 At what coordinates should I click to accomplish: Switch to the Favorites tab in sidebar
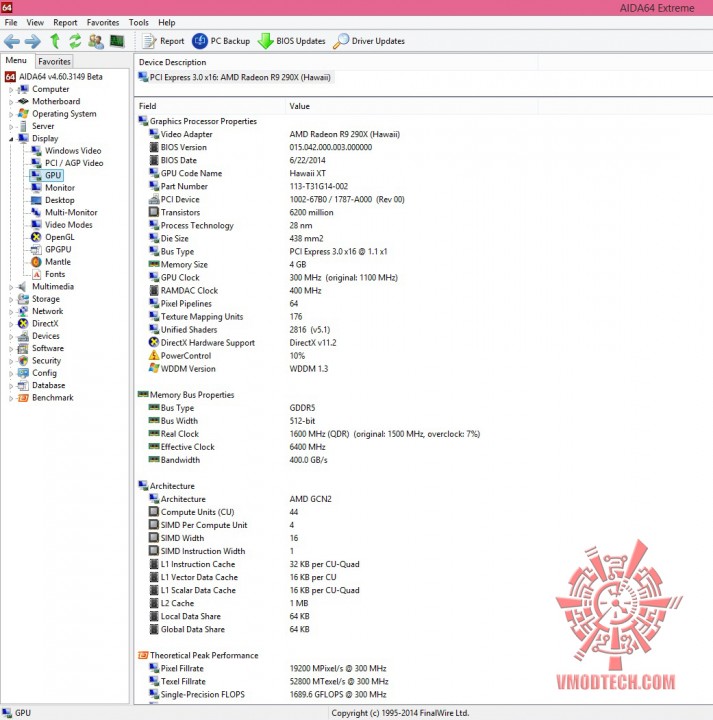54,61
